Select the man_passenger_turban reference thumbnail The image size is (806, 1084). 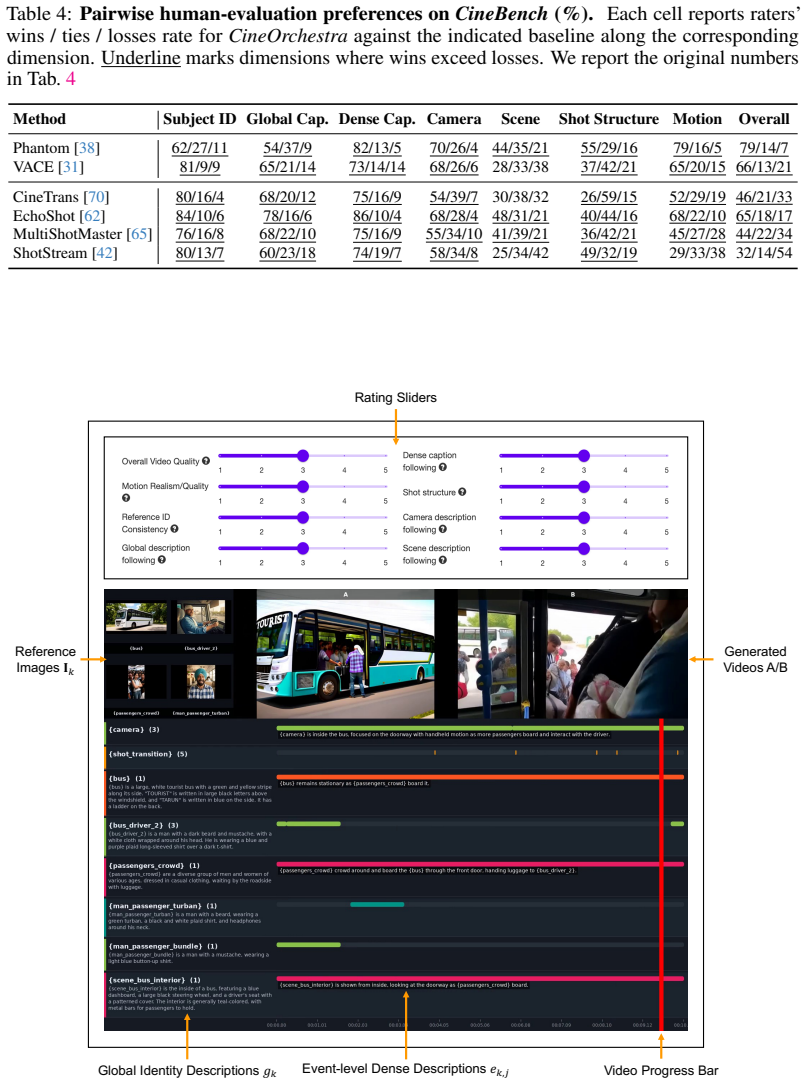click(x=201, y=682)
